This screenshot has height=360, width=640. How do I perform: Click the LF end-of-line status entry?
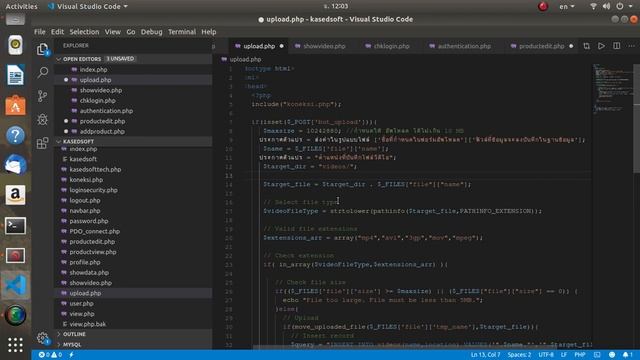(x=563, y=355)
